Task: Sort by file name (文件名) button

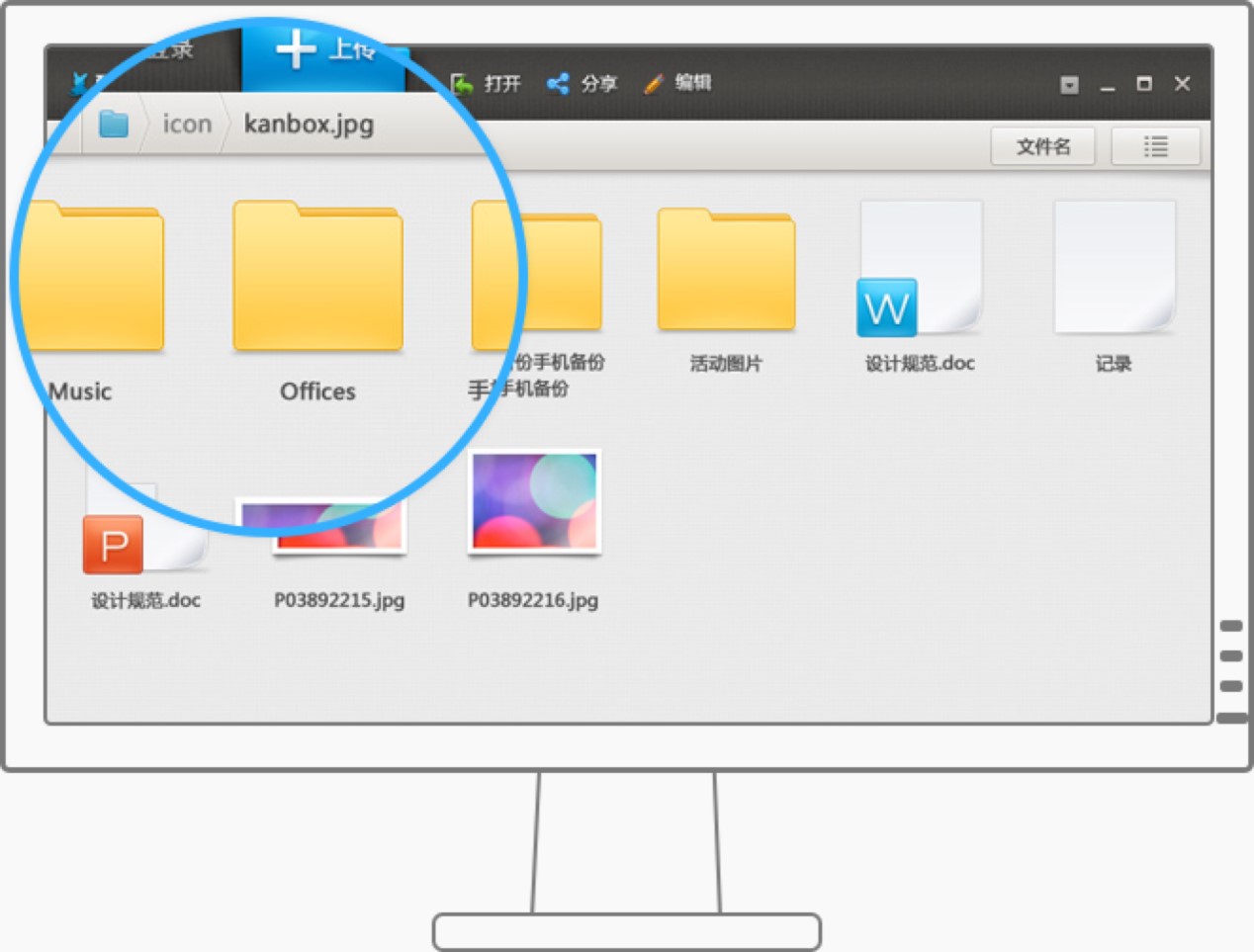Action: (x=1043, y=146)
